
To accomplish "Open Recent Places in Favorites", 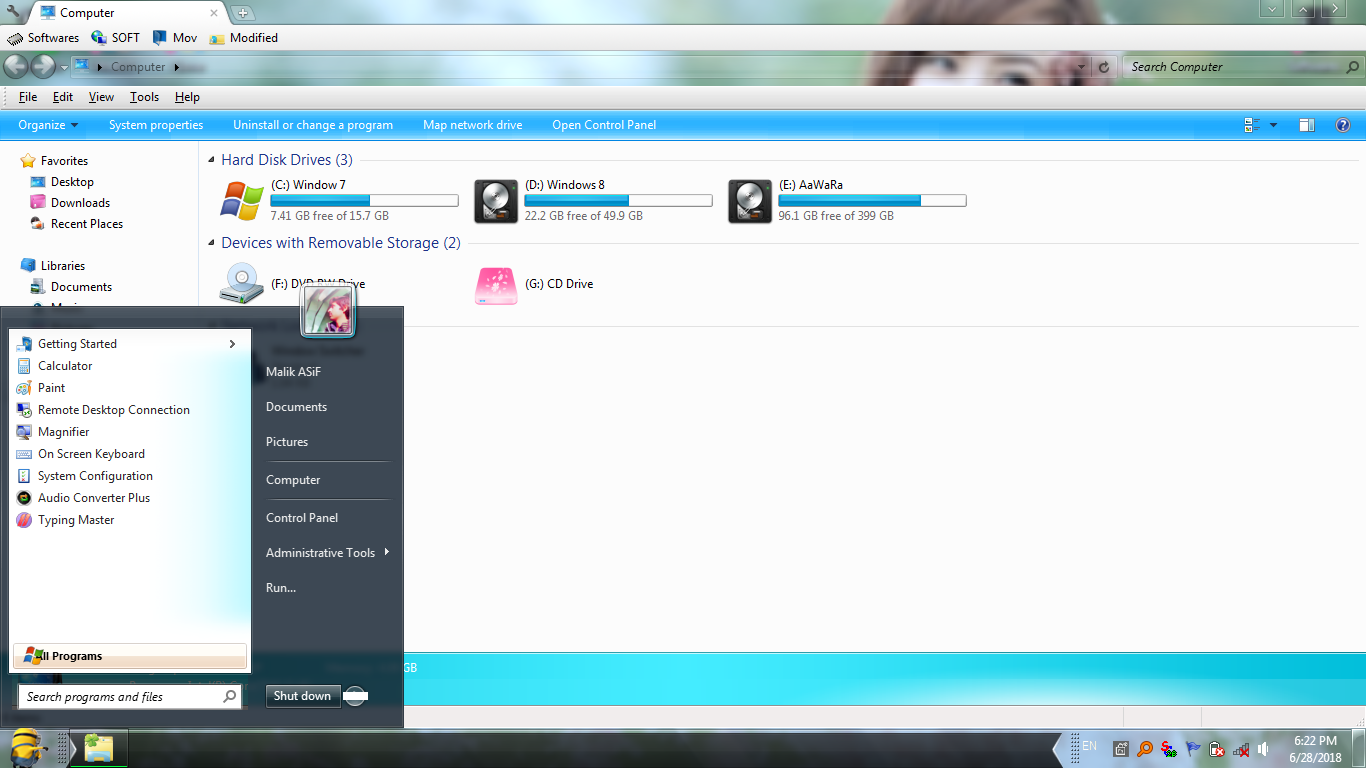I will tap(87, 224).
